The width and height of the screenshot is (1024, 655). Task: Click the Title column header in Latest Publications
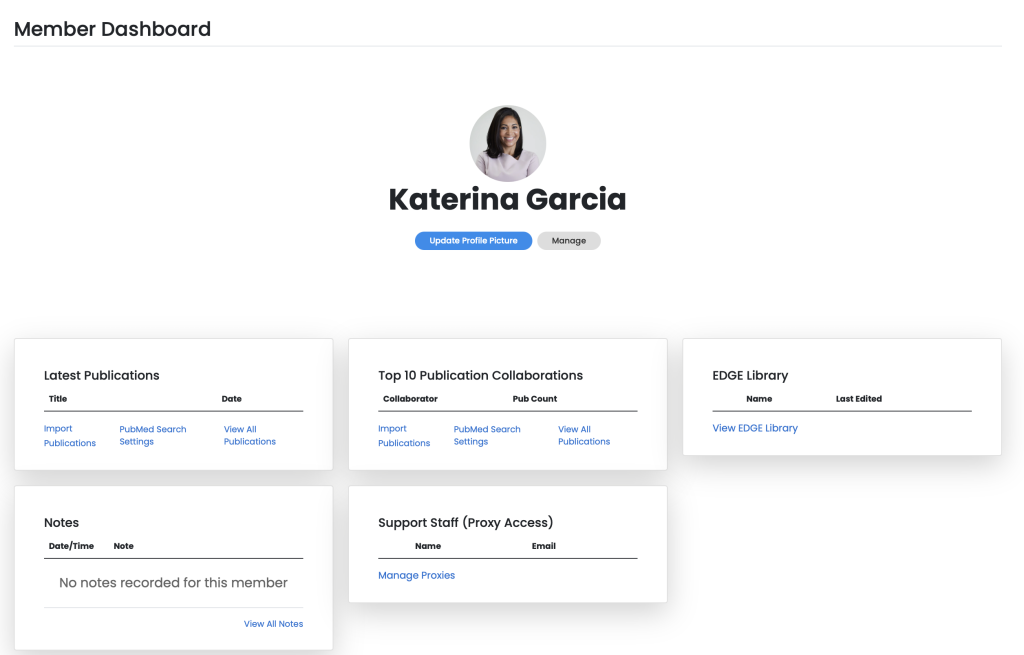pyautogui.click(x=58, y=399)
